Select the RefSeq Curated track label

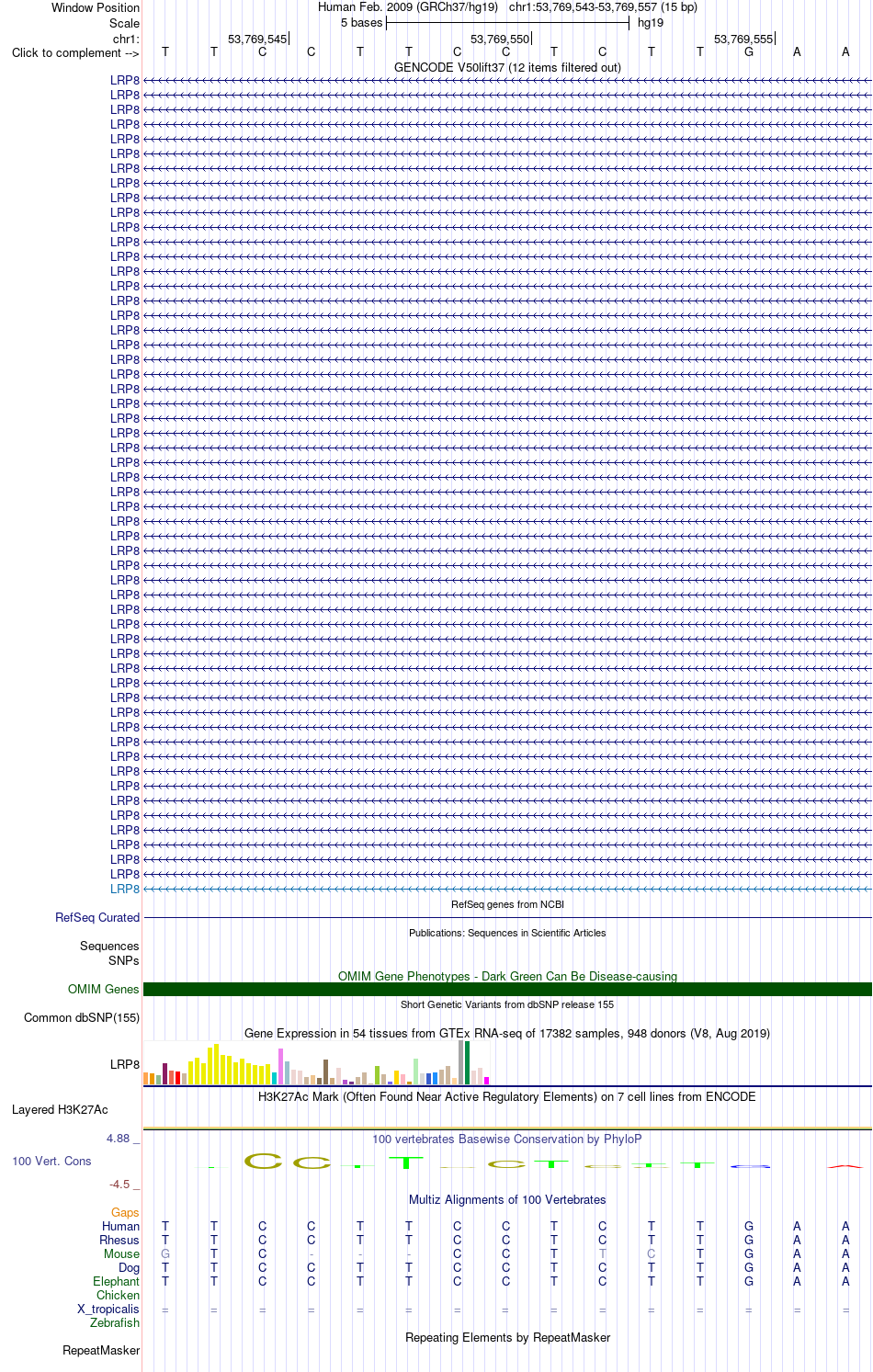97,917
